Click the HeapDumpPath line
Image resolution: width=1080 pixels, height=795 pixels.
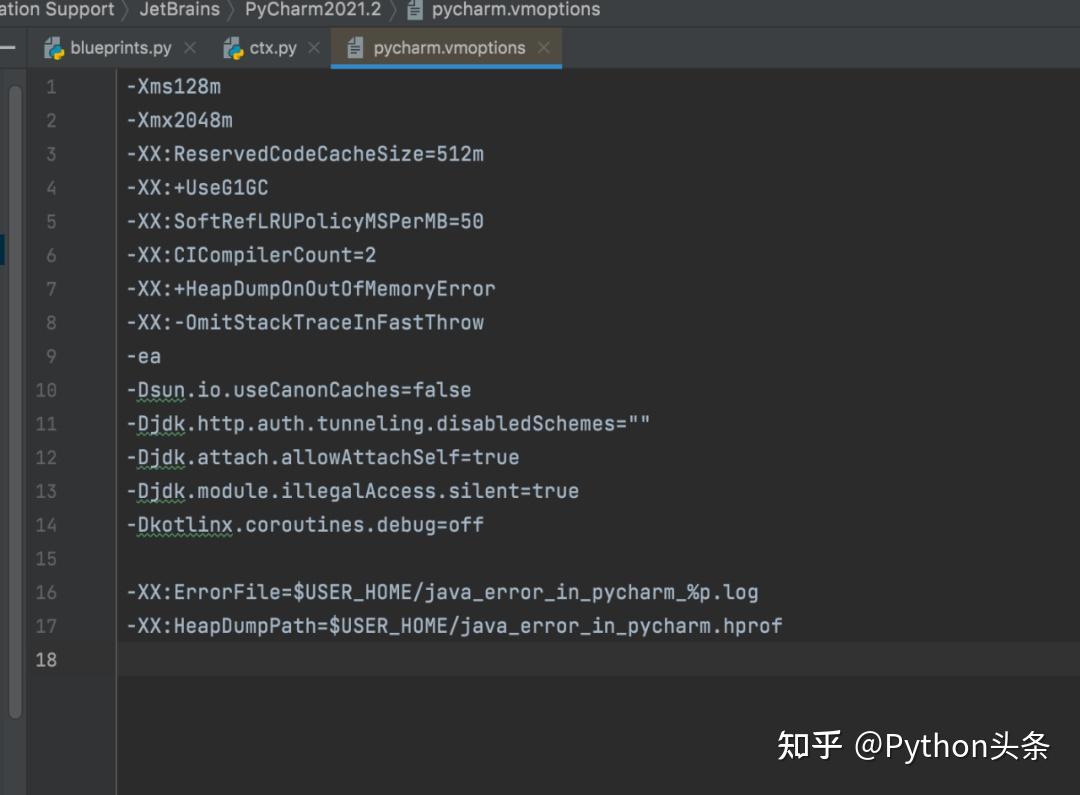(455, 627)
